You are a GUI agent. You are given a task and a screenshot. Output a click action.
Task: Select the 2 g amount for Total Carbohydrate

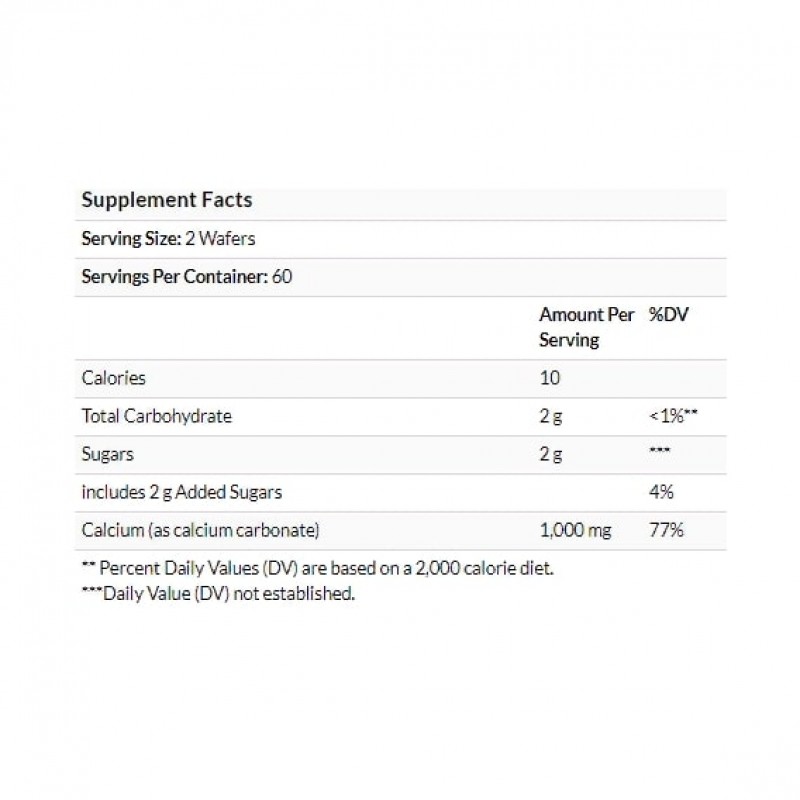pyautogui.click(x=550, y=416)
